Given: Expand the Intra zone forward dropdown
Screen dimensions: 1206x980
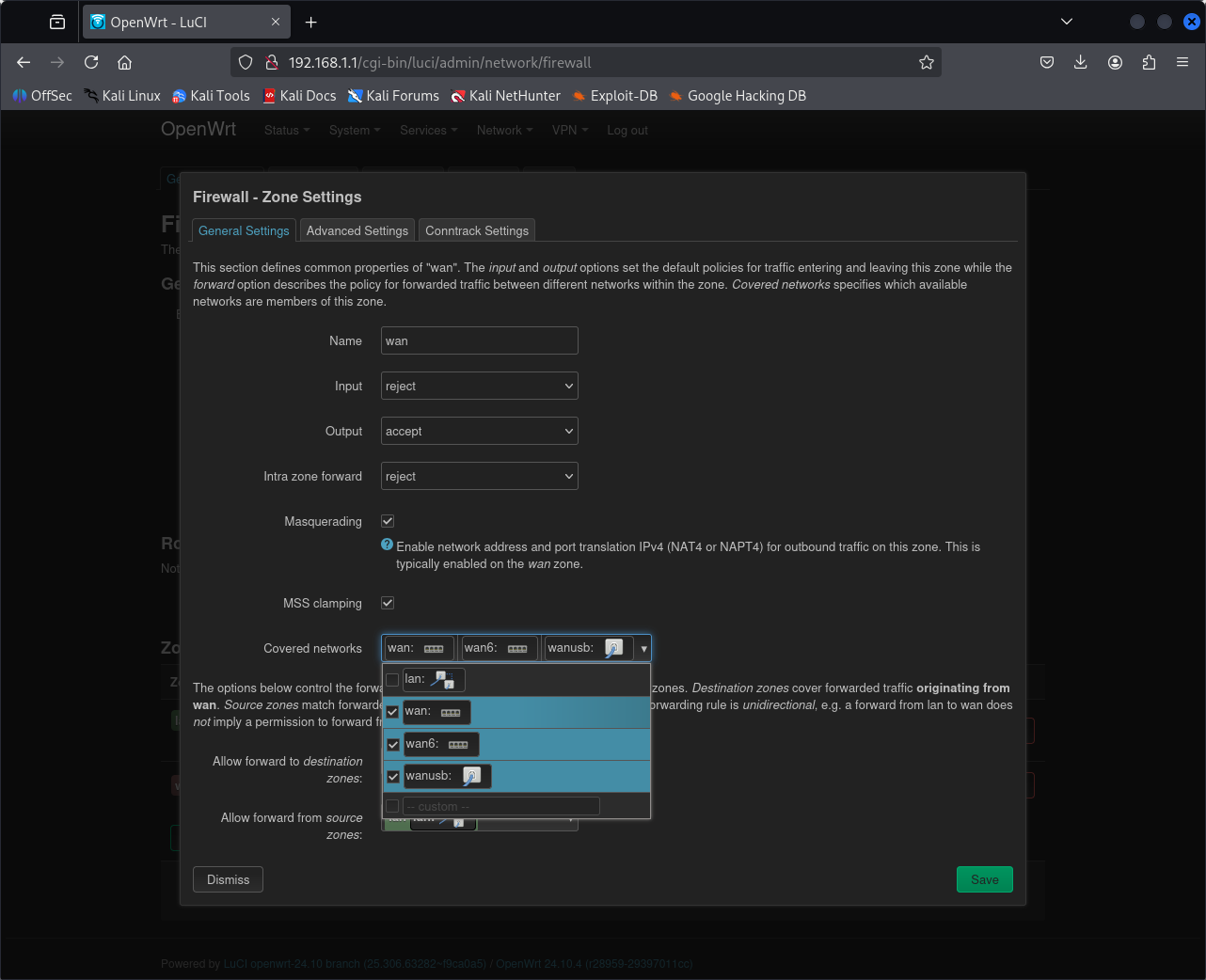Looking at the screenshot, I should point(479,477).
